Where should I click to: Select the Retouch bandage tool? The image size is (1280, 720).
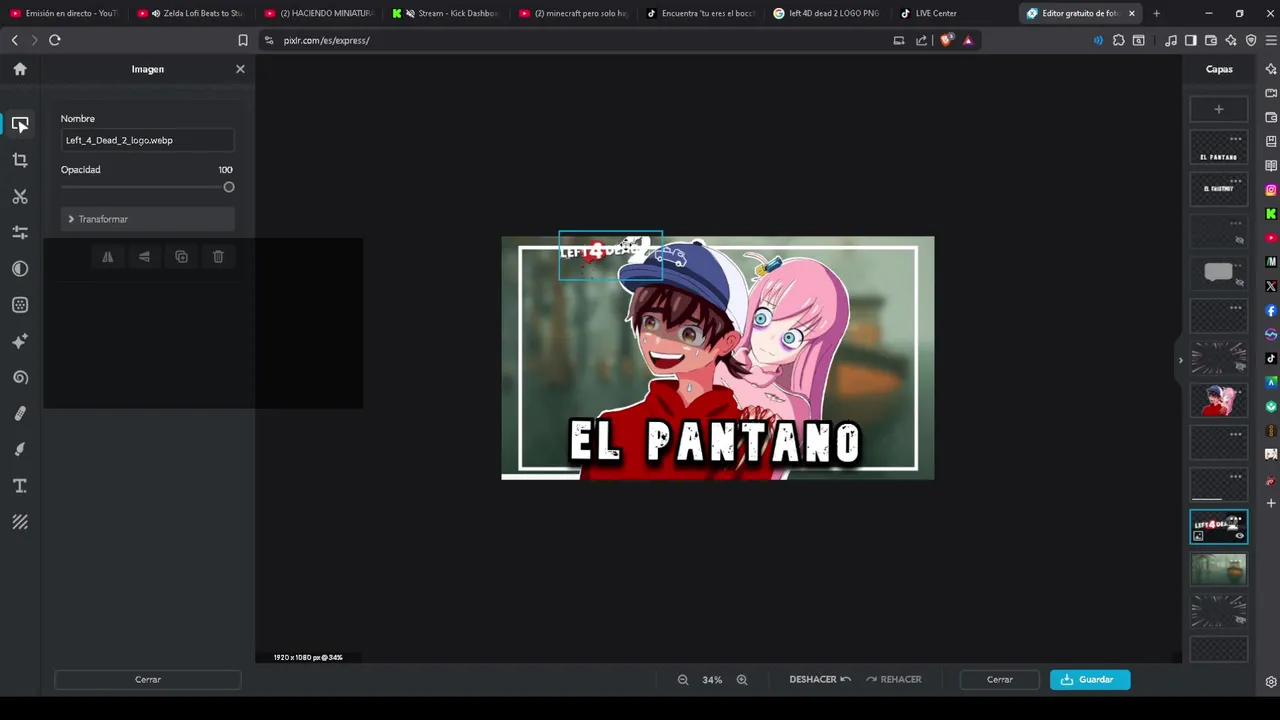point(20,413)
